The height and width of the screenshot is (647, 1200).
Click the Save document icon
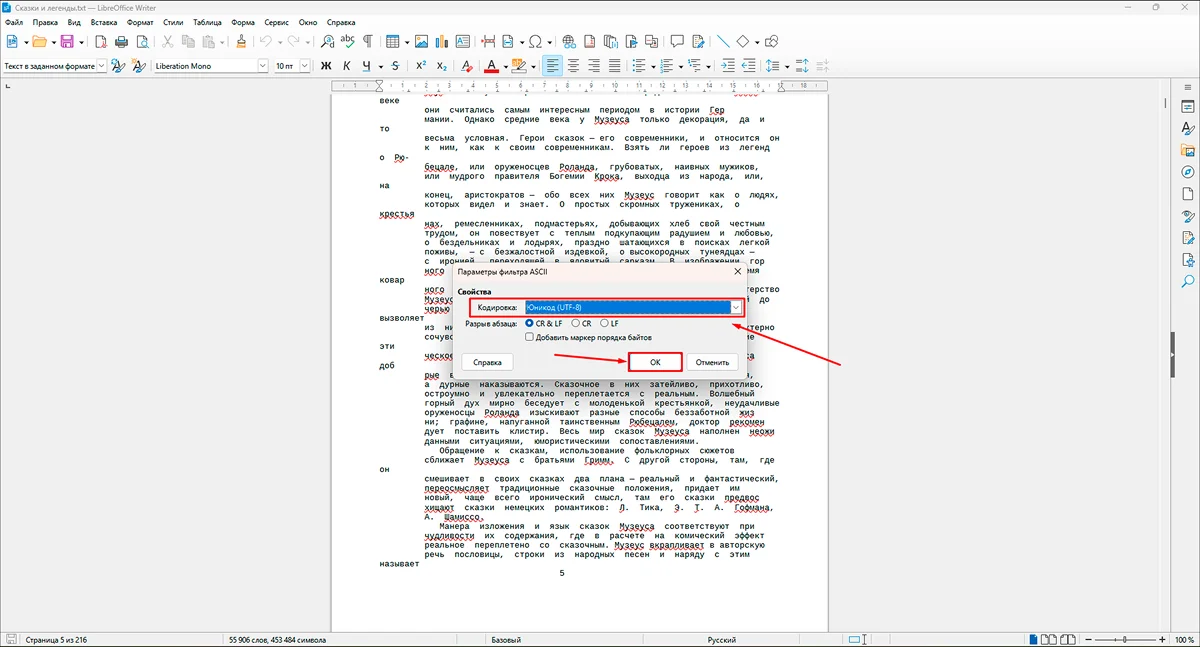pos(66,42)
